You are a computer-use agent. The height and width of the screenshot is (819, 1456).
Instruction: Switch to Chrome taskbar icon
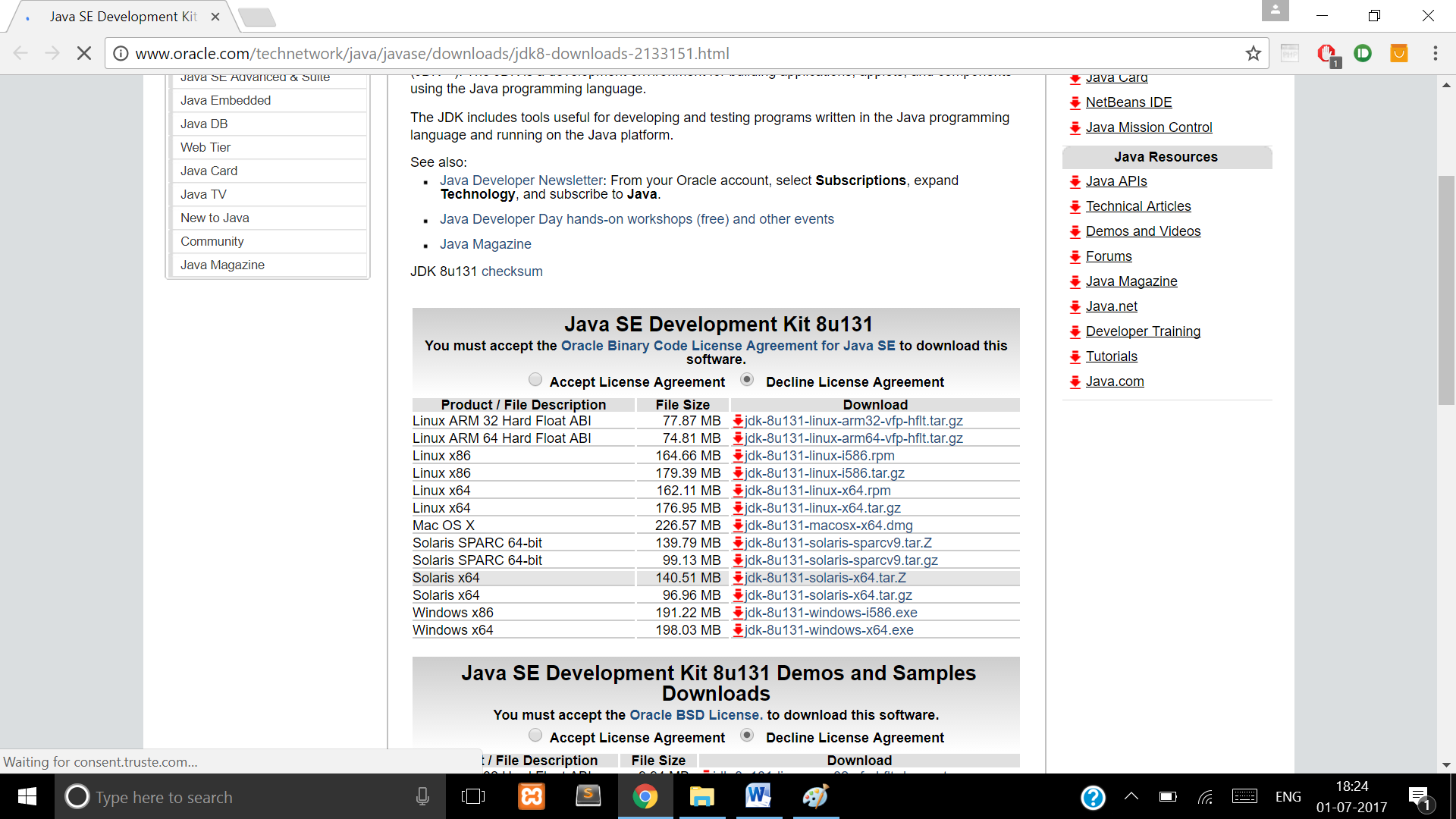coord(645,796)
